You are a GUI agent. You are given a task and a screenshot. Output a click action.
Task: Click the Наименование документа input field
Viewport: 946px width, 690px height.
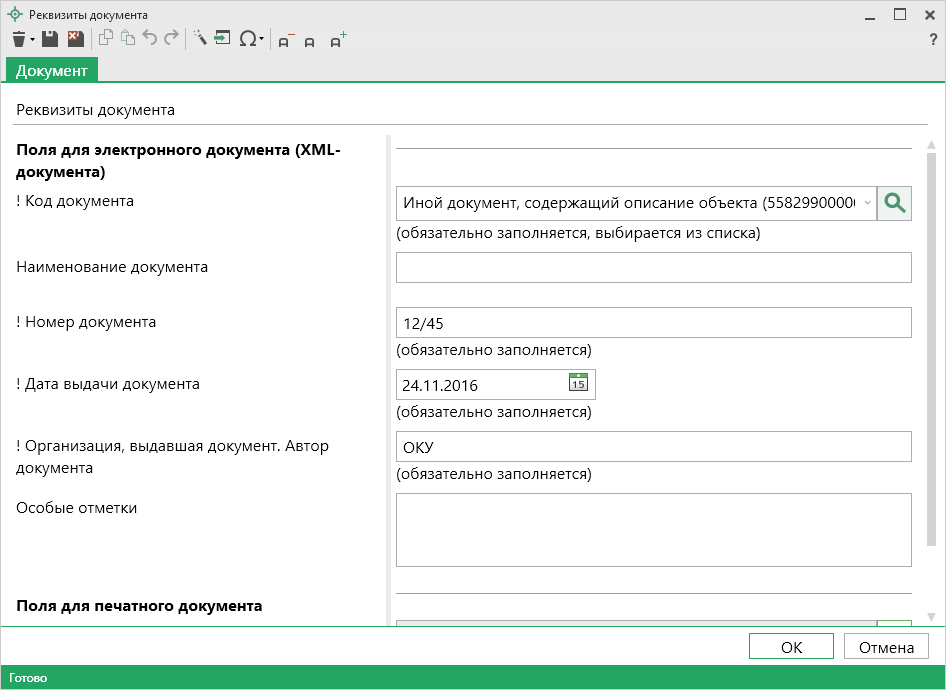point(653,267)
